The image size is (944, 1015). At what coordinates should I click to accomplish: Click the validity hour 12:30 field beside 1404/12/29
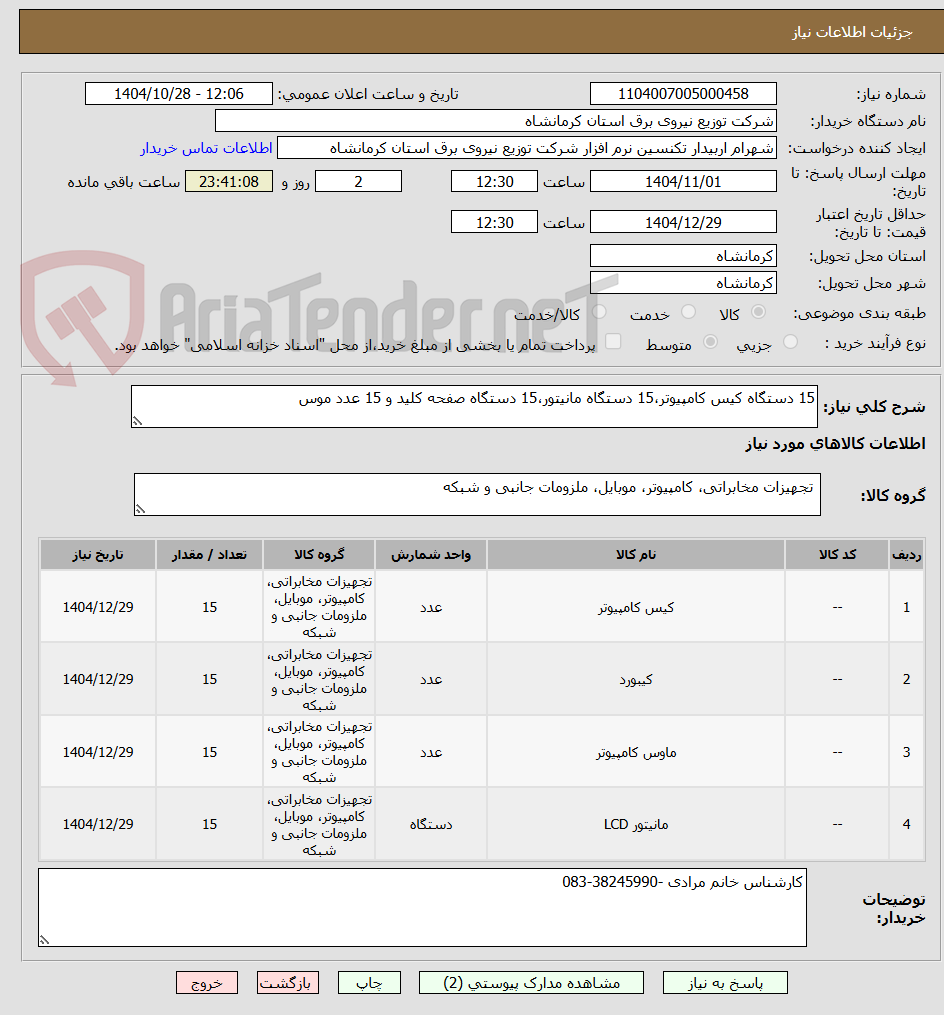[494, 222]
